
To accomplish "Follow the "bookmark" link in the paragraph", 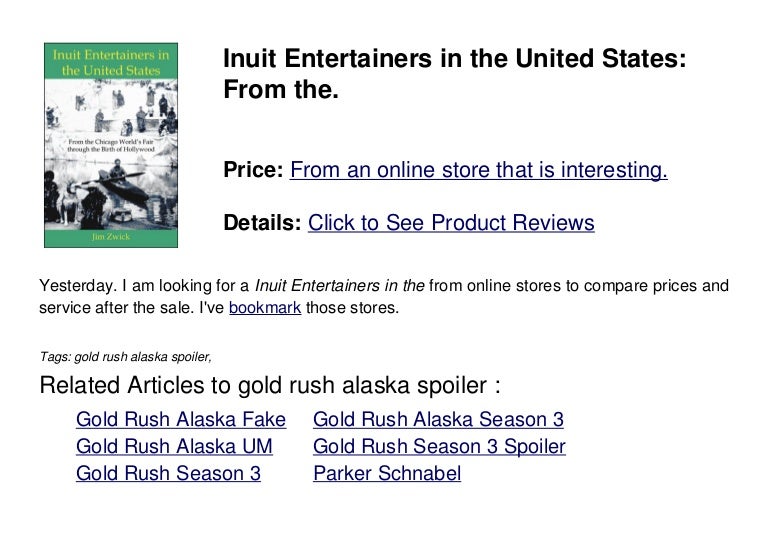I will [265, 308].
